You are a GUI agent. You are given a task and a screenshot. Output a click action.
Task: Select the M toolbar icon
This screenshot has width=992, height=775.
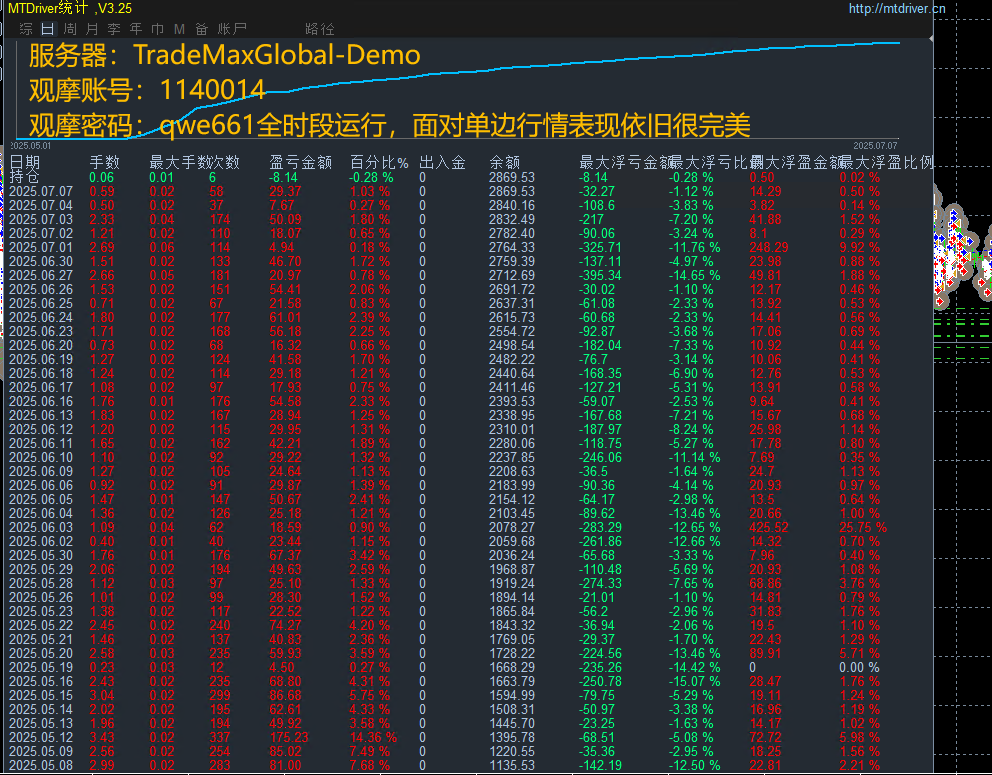179,29
